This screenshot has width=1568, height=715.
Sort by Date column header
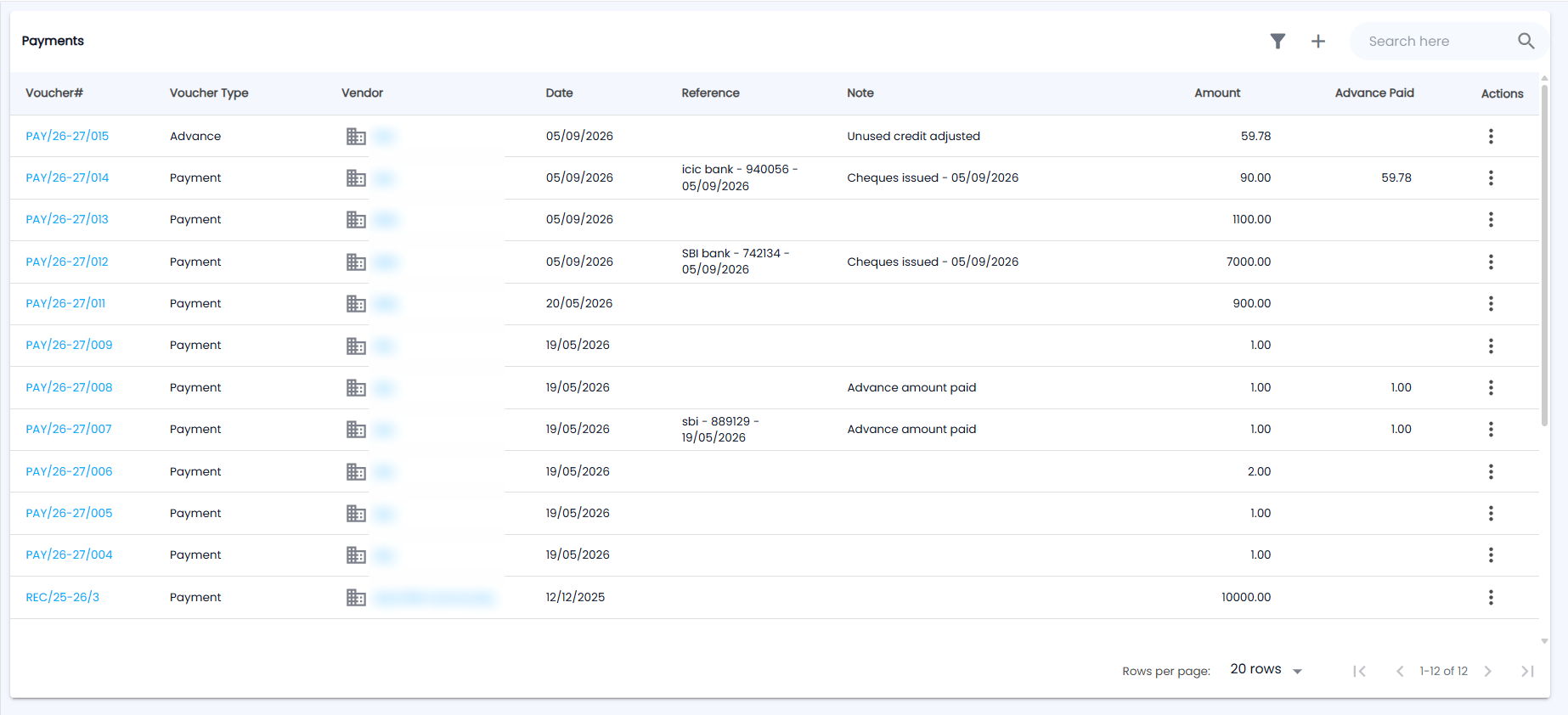coord(559,93)
